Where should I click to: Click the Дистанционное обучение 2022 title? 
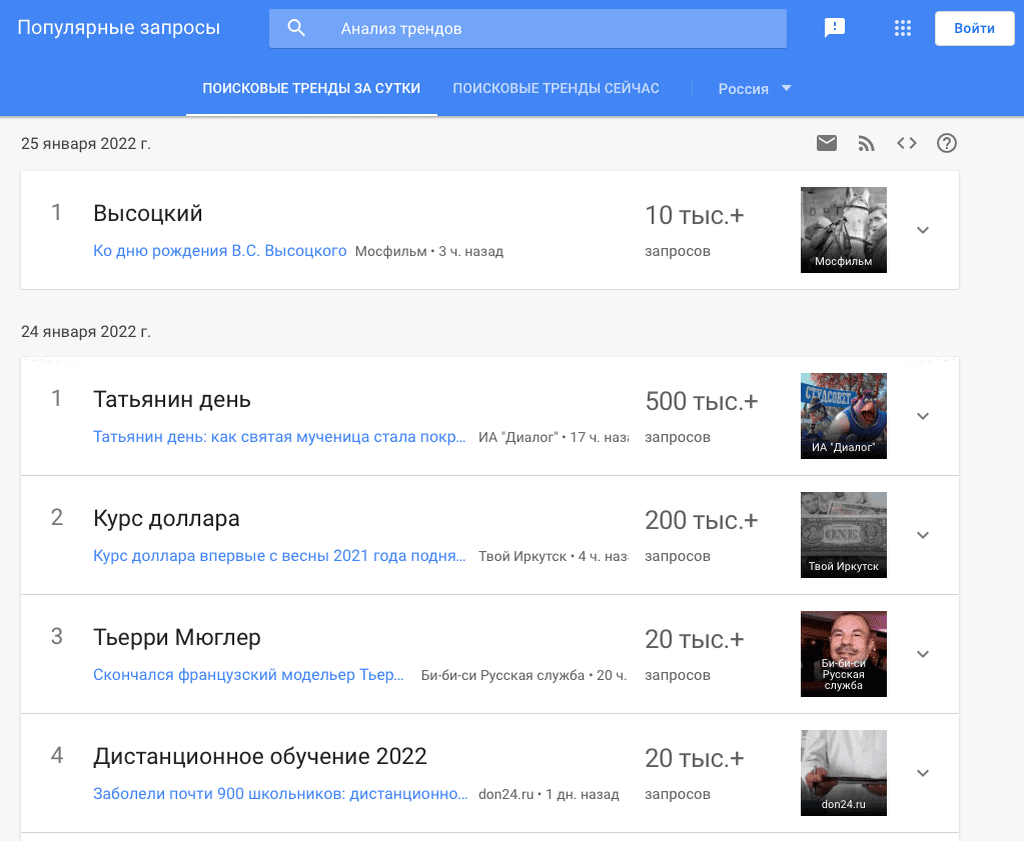pyautogui.click(x=260, y=757)
